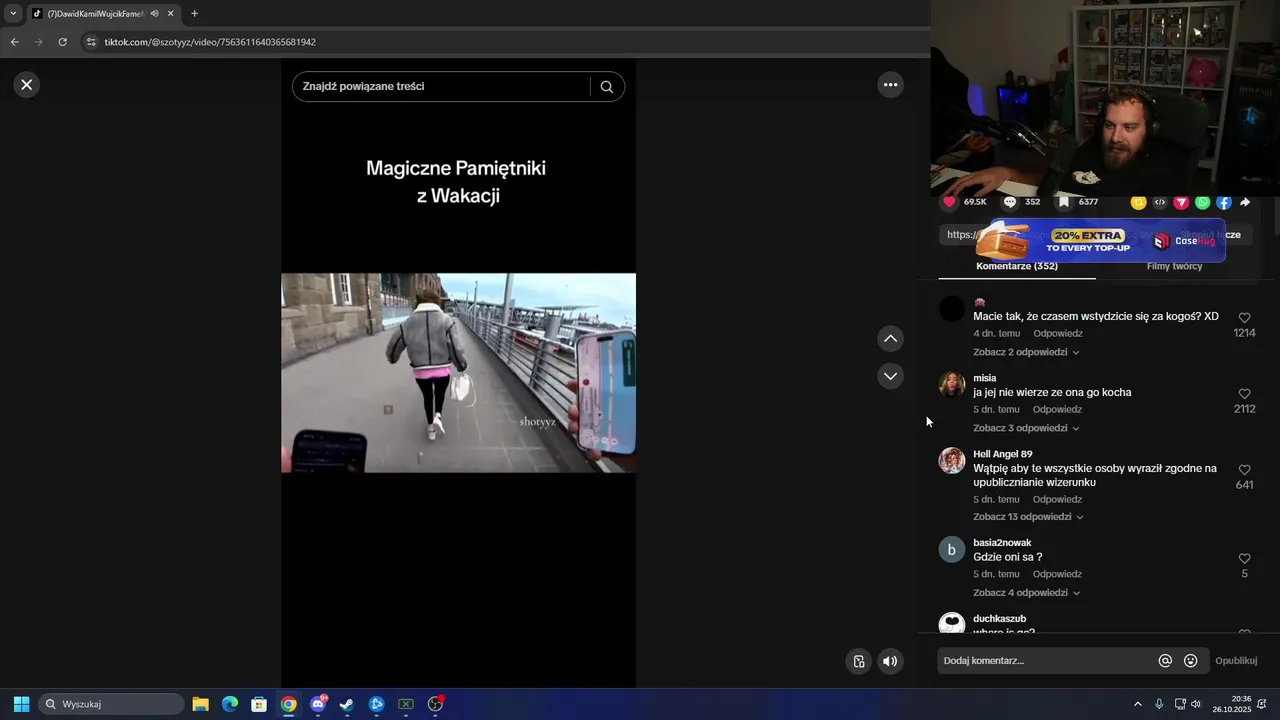Share via Facebook icon

pyautogui.click(x=1224, y=202)
